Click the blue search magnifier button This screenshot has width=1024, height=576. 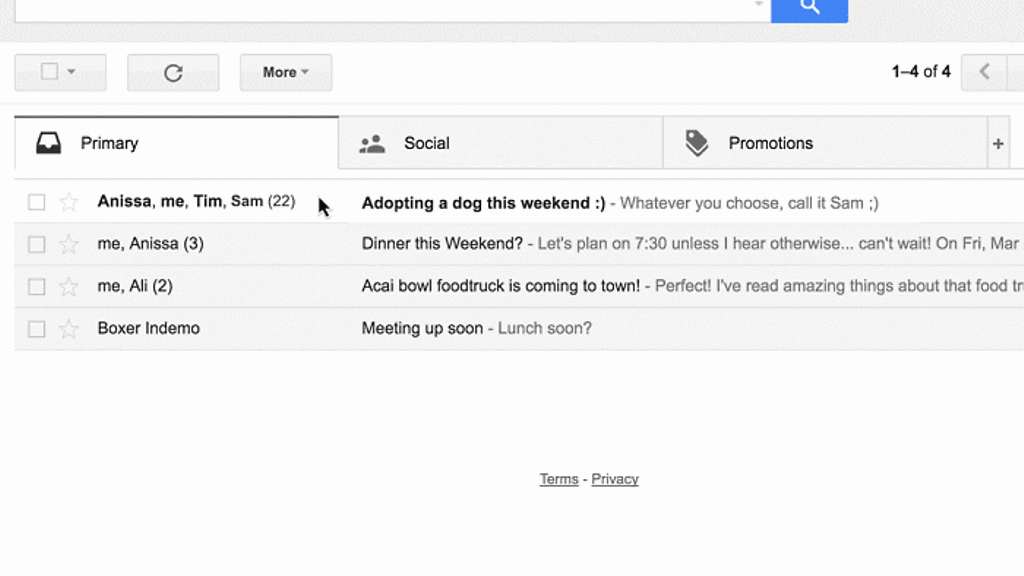[x=809, y=8]
